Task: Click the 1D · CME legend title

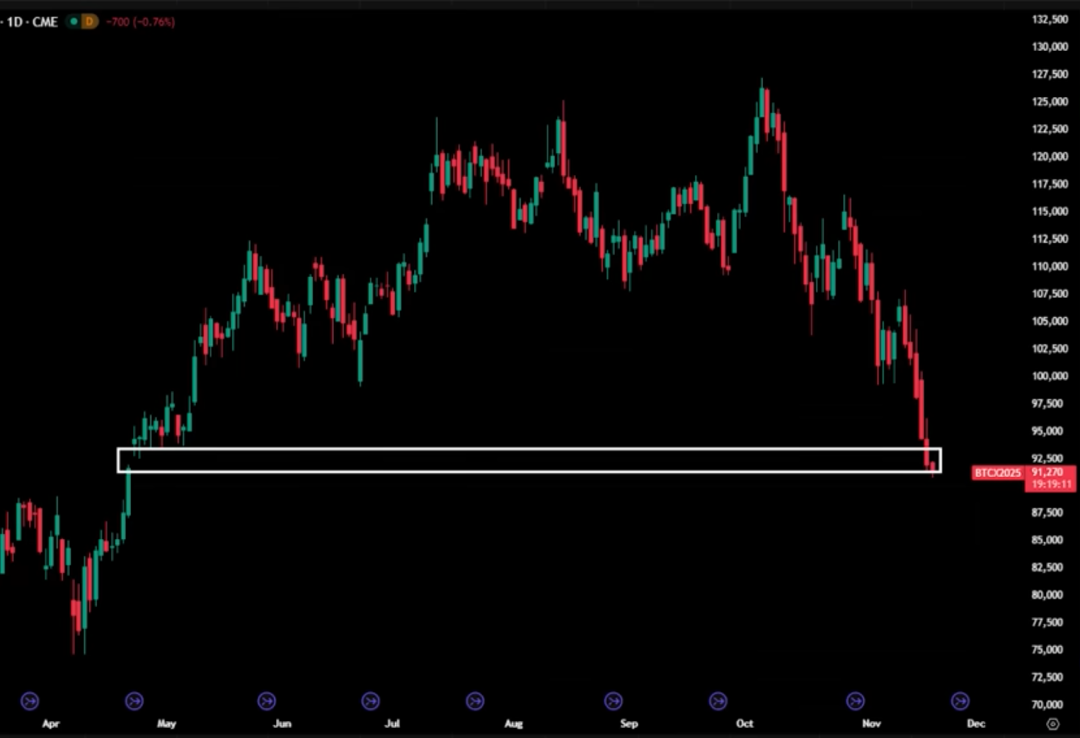Action: pyautogui.click(x=32, y=22)
